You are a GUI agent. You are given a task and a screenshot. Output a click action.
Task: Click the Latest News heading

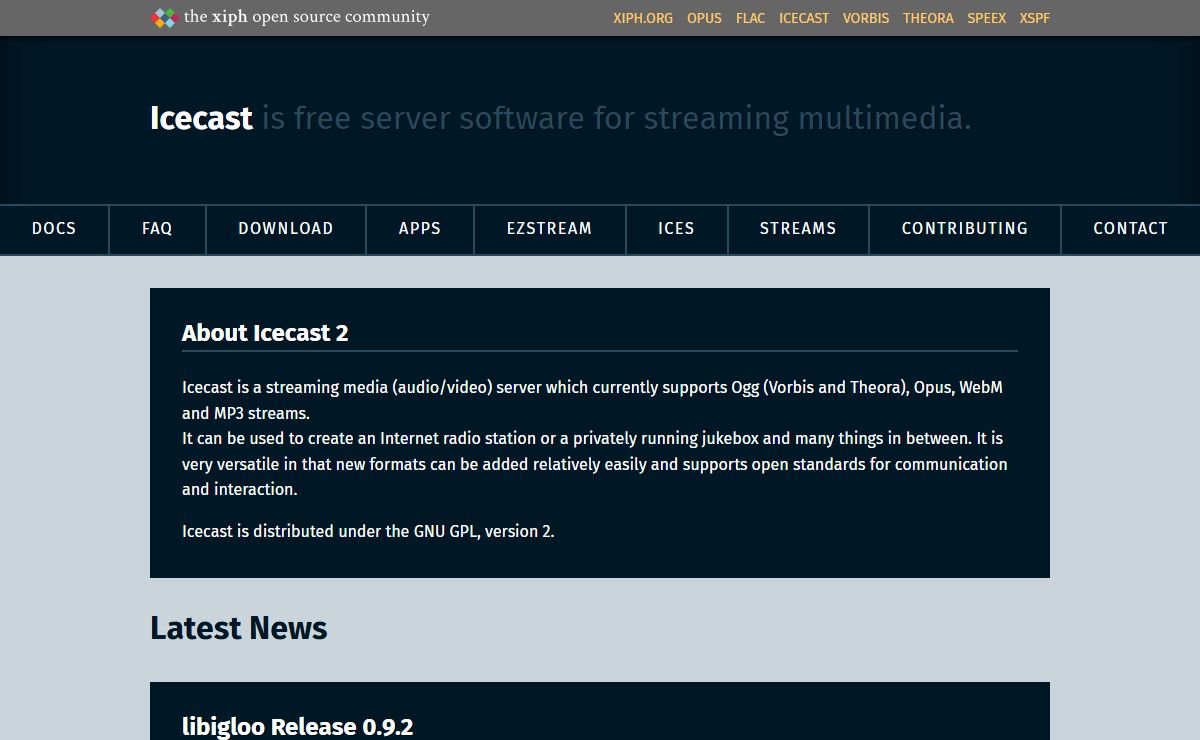239,628
